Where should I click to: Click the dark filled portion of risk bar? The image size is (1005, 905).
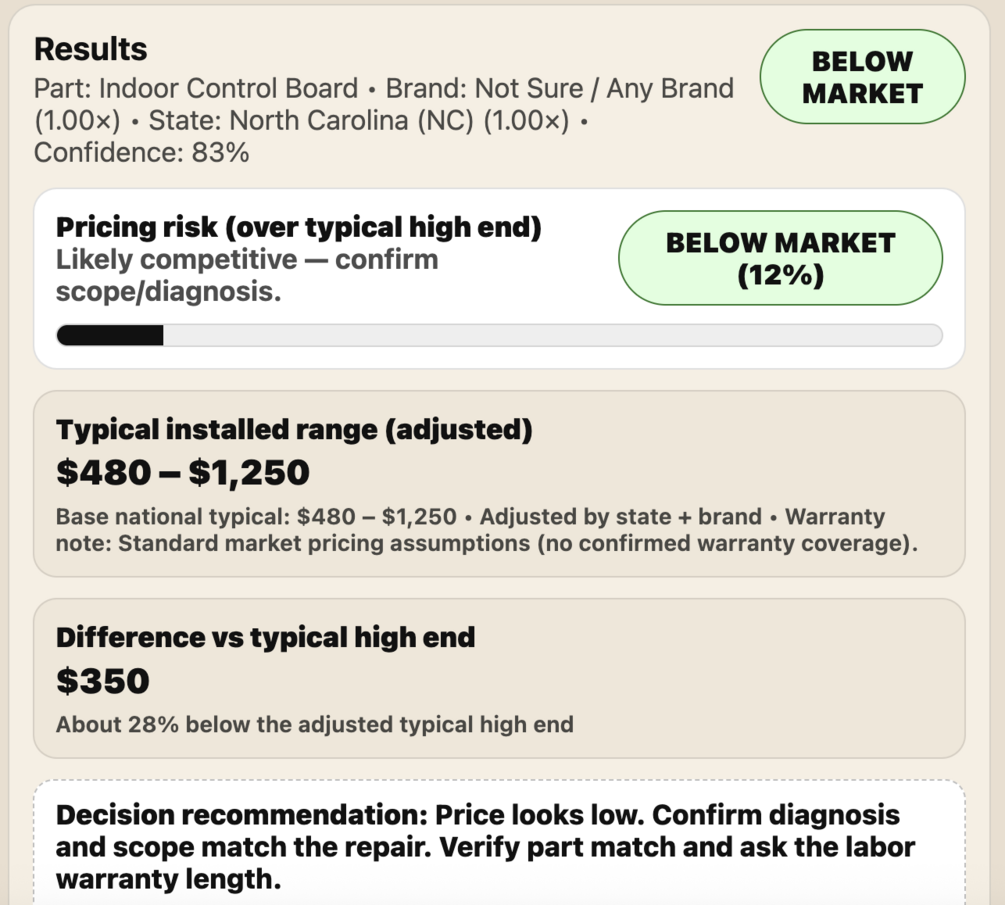(110, 335)
